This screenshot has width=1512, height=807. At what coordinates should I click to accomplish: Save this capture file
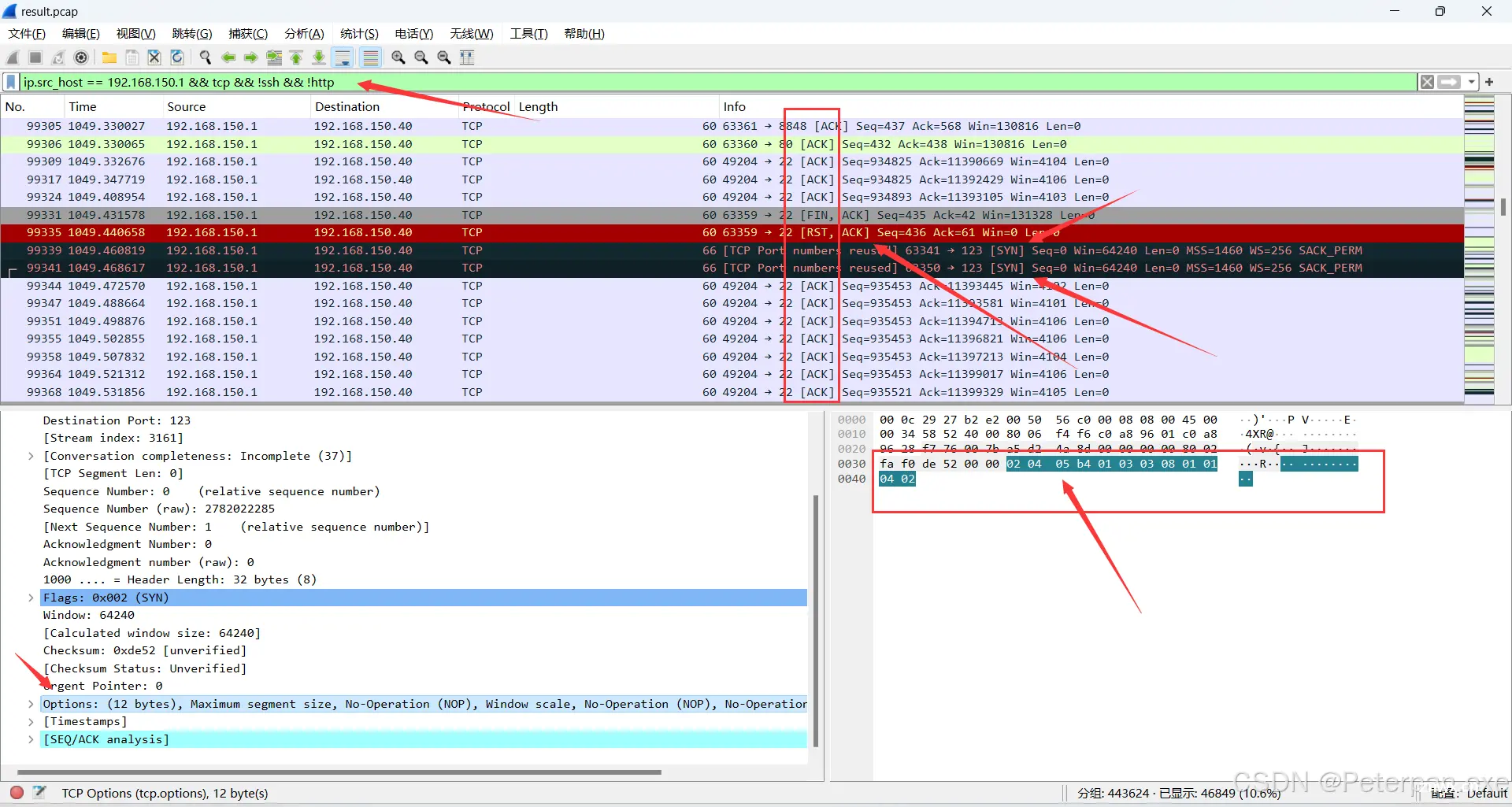tap(132, 57)
